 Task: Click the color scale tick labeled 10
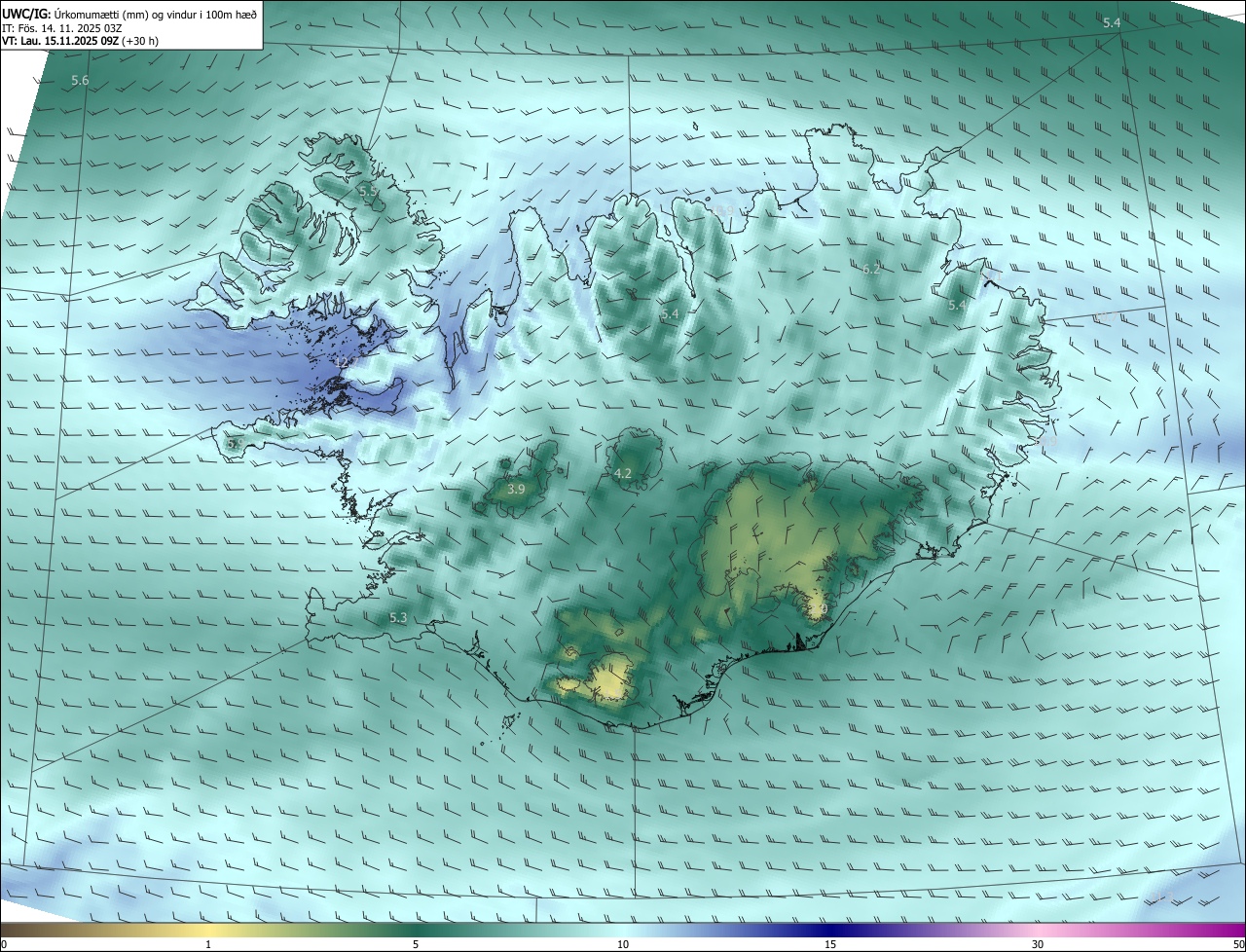(x=623, y=944)
